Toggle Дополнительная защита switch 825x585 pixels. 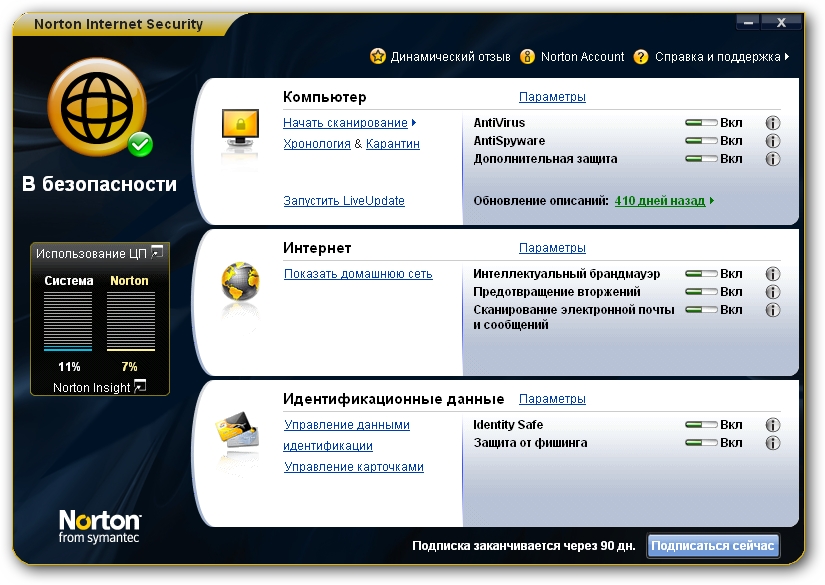pos(701,159)
